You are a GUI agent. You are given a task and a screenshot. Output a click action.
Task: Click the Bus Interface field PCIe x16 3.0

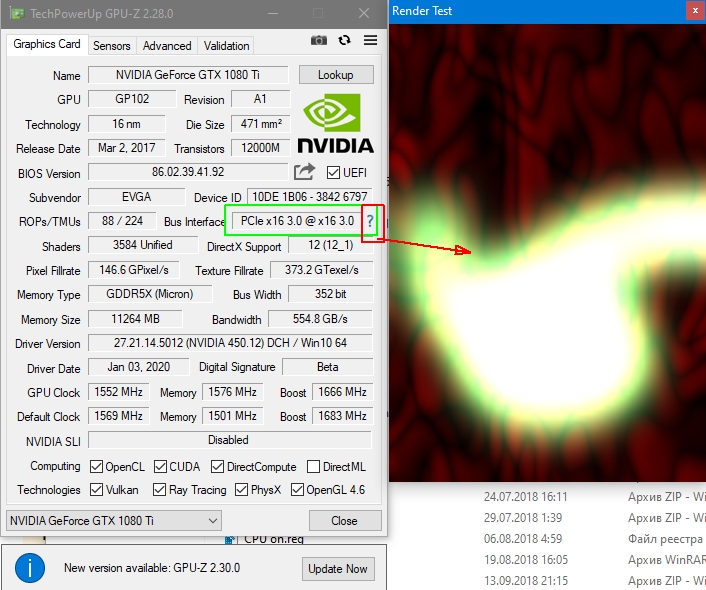point(297,221)
